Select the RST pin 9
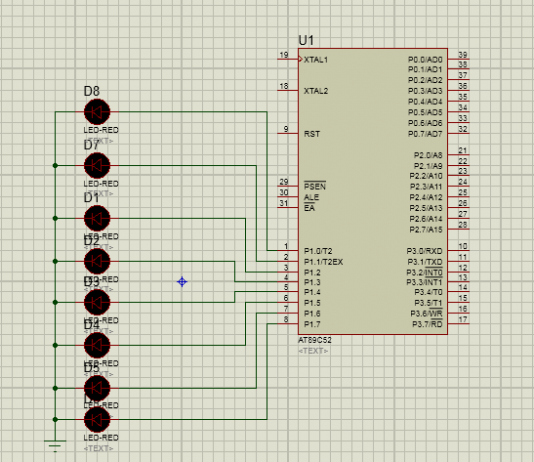Screen dimensions: 534x462 point(288,133)
